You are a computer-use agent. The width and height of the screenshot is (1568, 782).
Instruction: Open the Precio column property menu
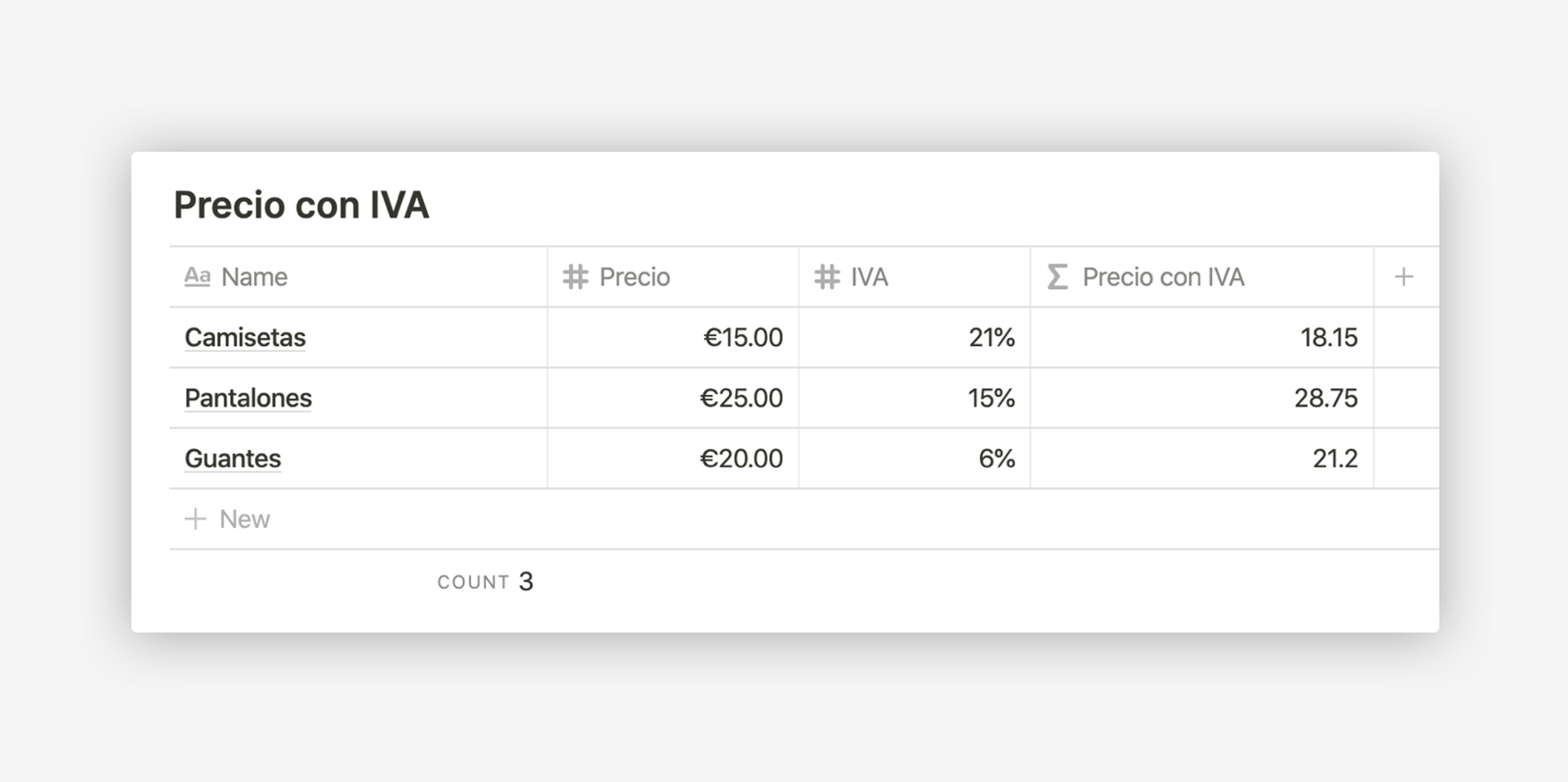(635, 277)
